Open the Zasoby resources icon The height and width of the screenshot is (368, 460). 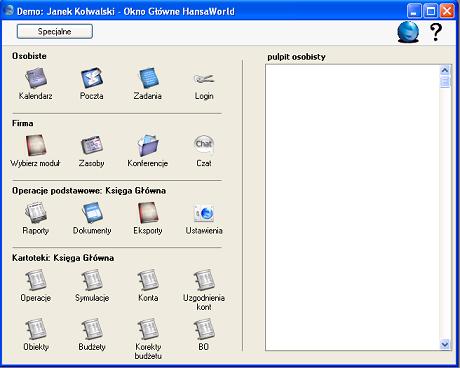[x=92, y=145]
